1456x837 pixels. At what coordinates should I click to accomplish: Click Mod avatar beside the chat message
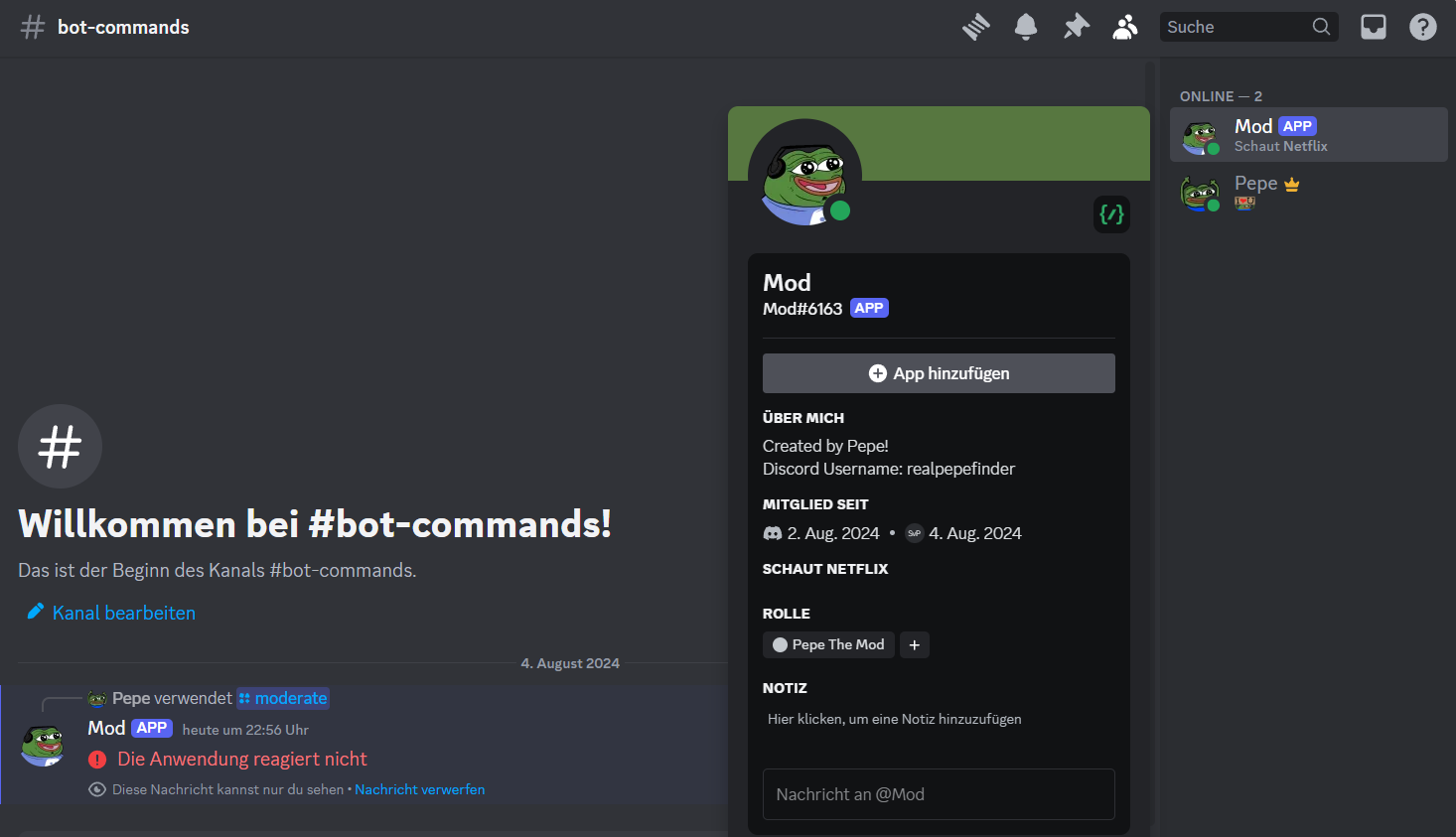pyautogui.click(x=43, y=746)
